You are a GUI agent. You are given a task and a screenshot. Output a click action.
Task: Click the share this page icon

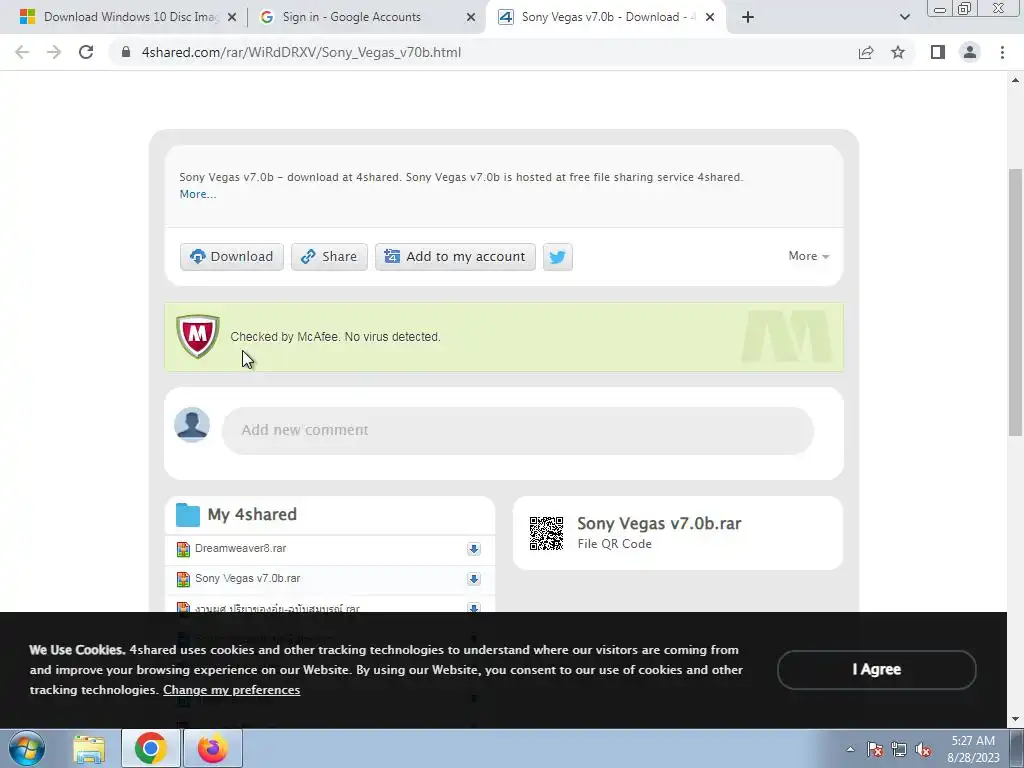[x=866, y=52]
